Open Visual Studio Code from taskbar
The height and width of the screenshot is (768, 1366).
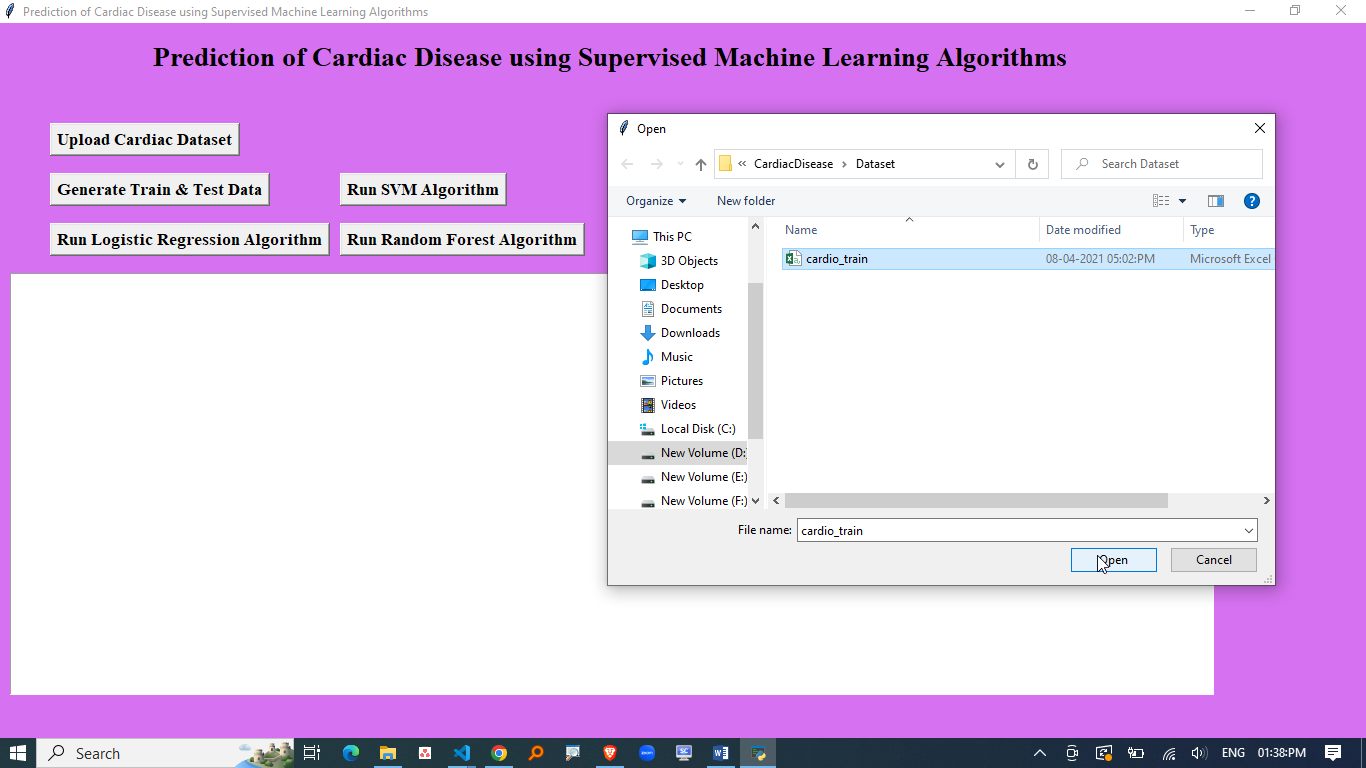click(x=462, y=753)
